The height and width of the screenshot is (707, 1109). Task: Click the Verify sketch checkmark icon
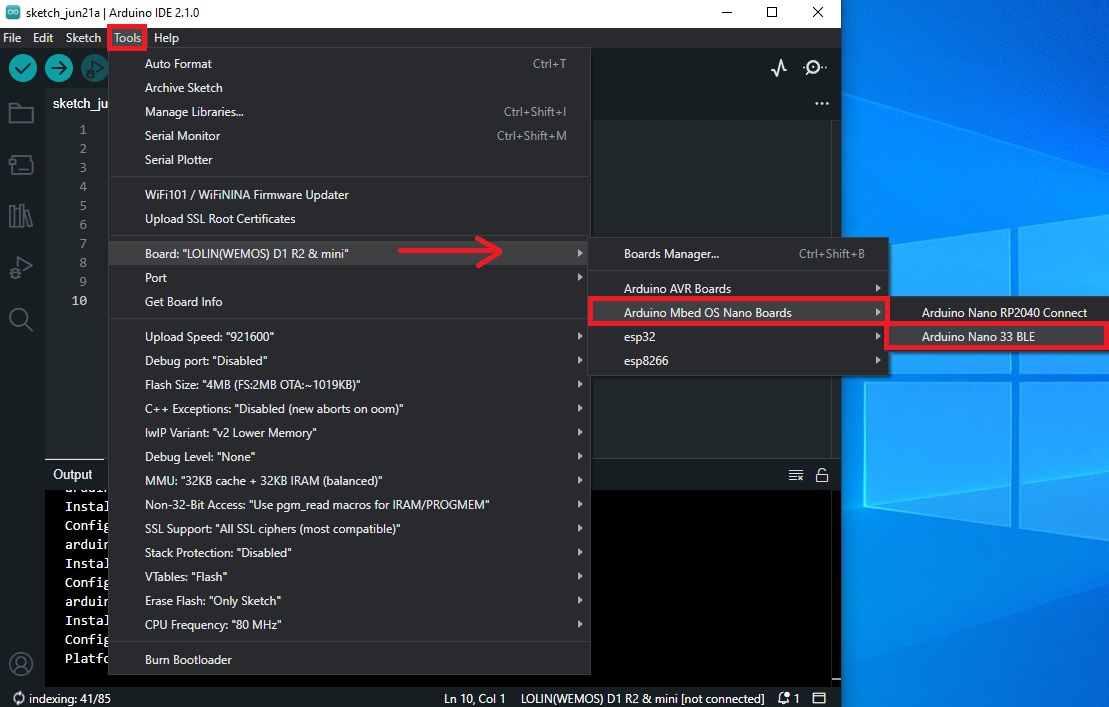(x=23, y=68)
